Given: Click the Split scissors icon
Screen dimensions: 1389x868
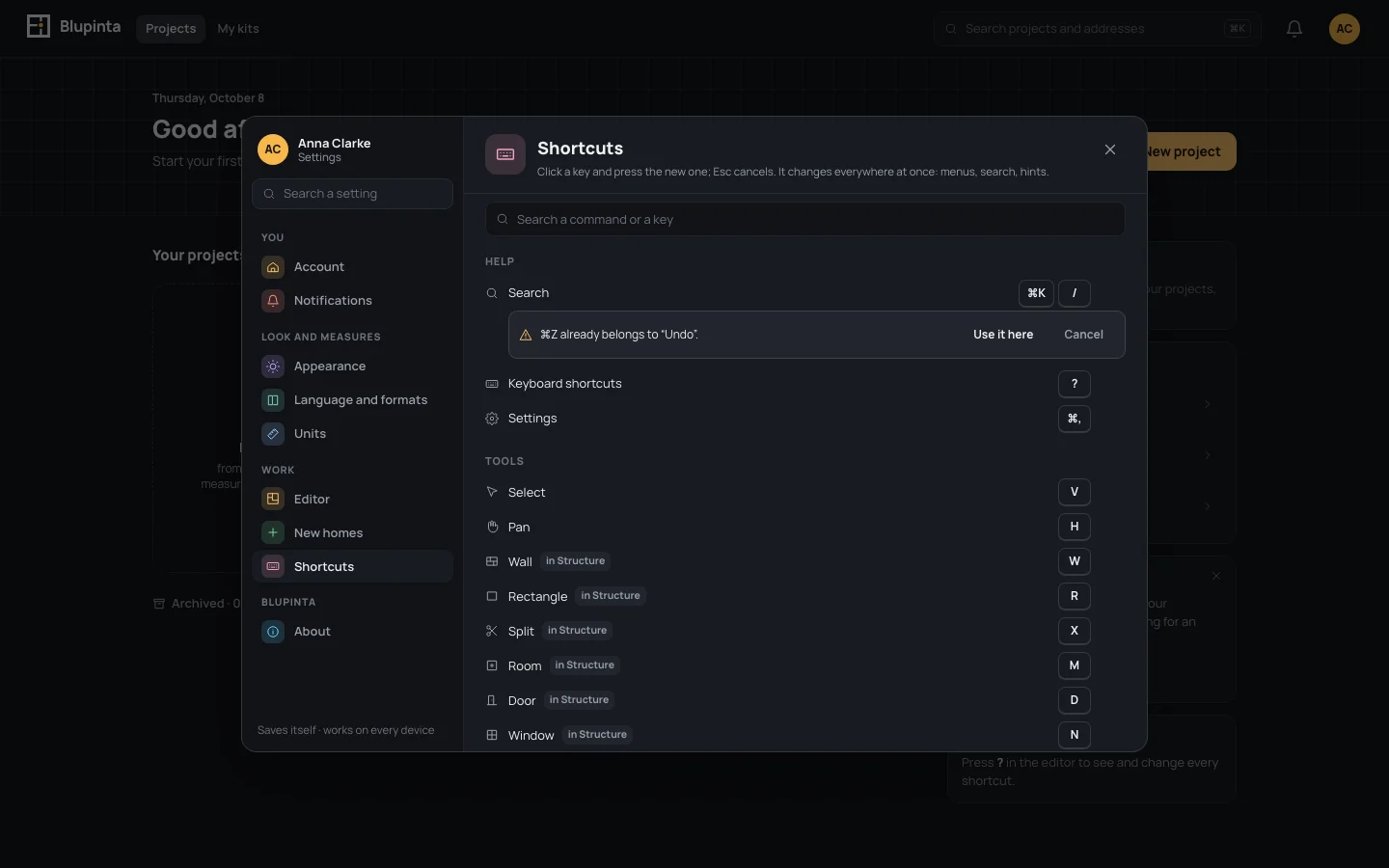Looking at the screenshot, I should [x=492, y=631].
